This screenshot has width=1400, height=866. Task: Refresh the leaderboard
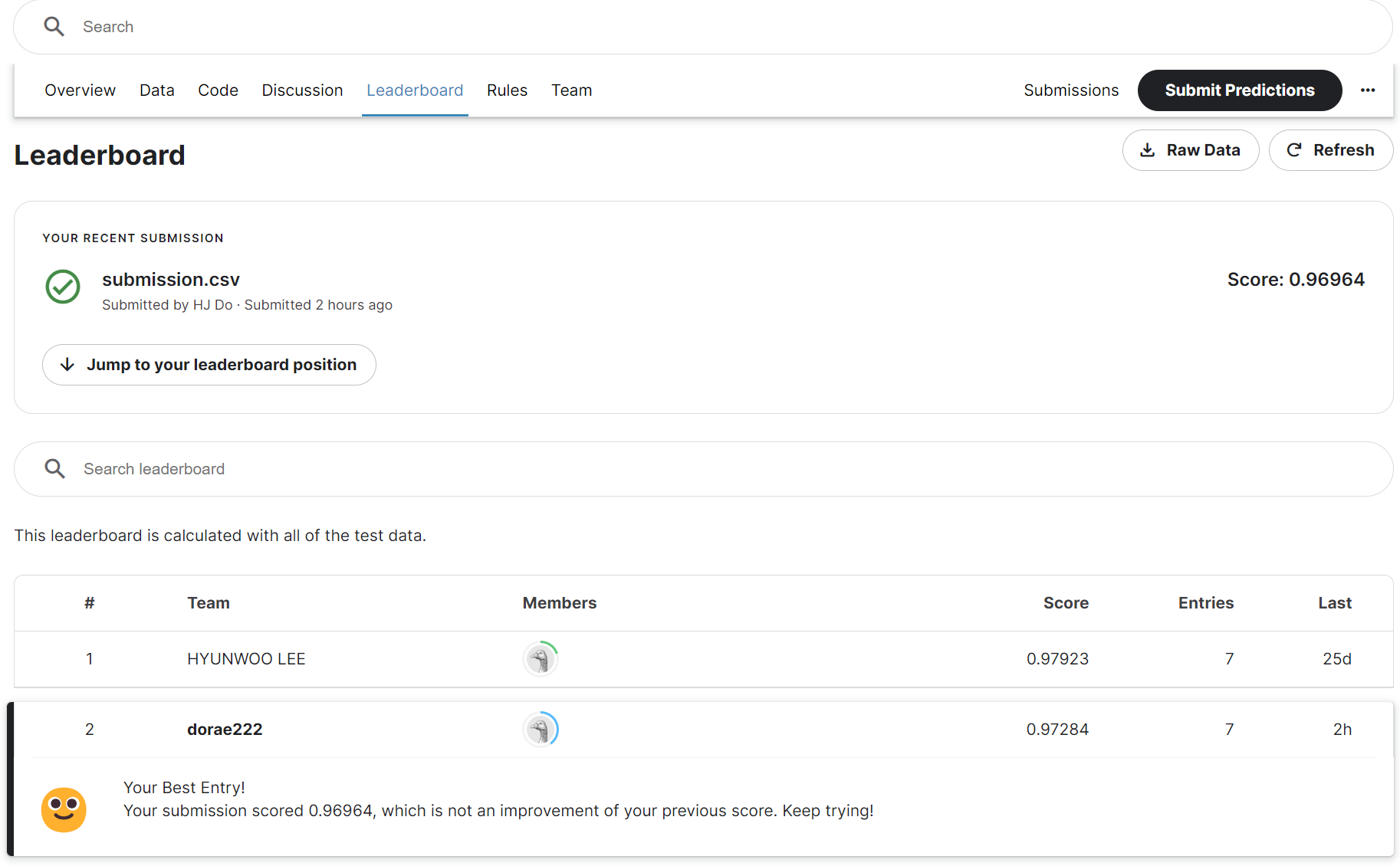click(1330, 150)
